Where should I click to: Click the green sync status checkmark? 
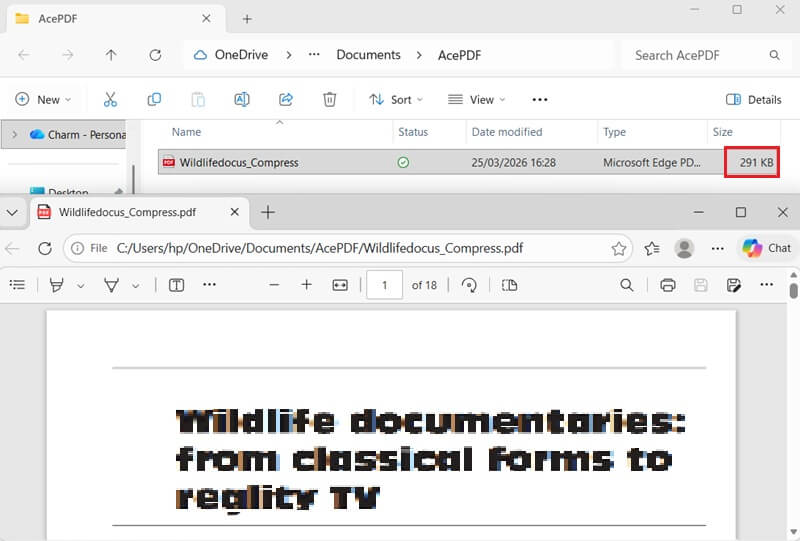pyautogui.click(x=403, y=162)
